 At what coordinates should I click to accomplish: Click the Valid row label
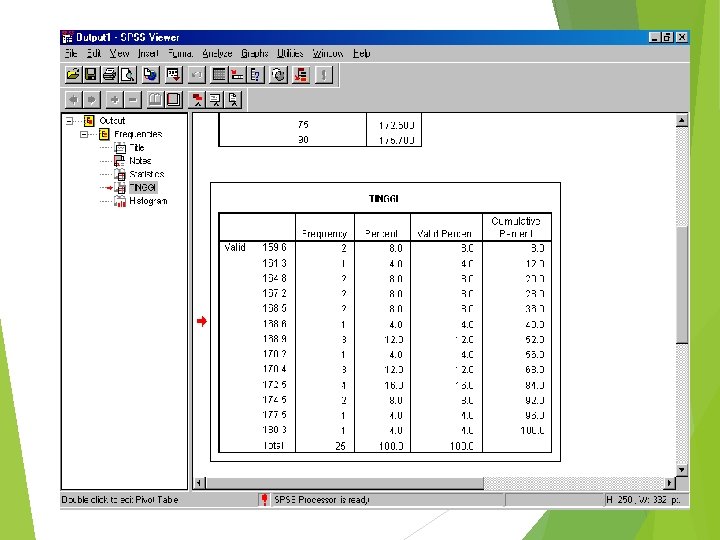pyautogui.click(x=235, y=248)
